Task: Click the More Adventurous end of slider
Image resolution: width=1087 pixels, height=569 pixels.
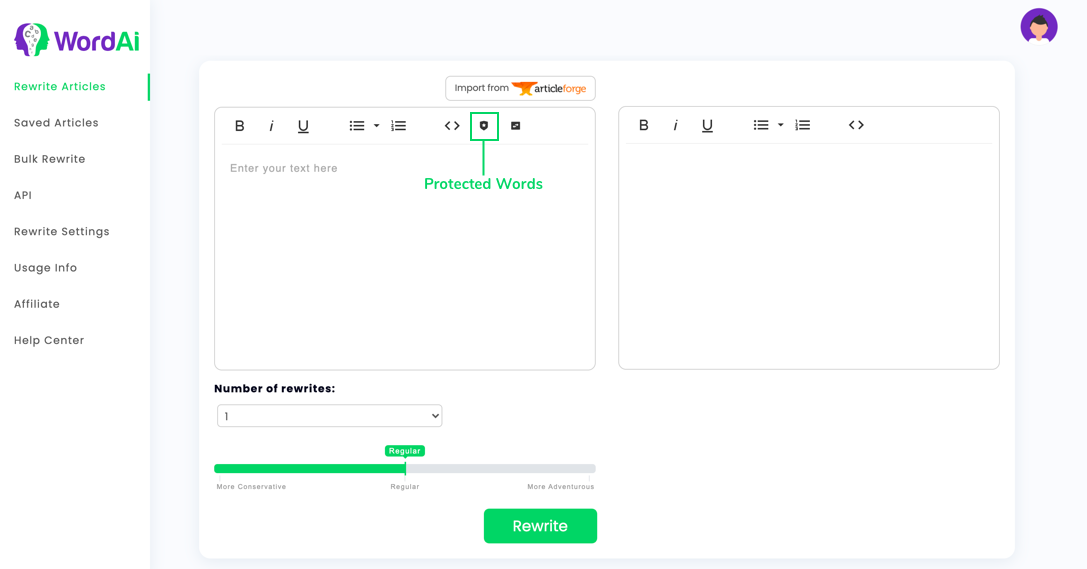Action: click(589, 469)
